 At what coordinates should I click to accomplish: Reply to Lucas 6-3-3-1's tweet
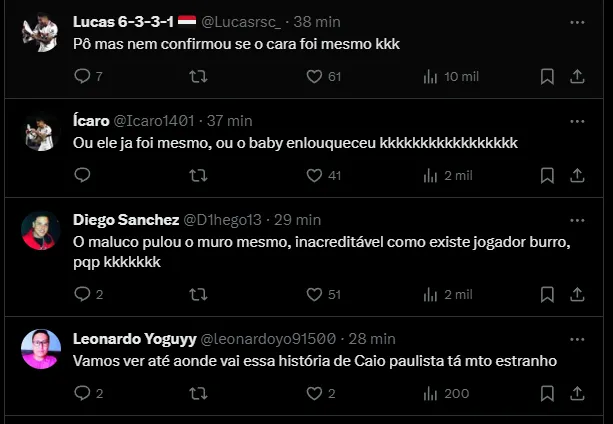click(x=83, y=76)
